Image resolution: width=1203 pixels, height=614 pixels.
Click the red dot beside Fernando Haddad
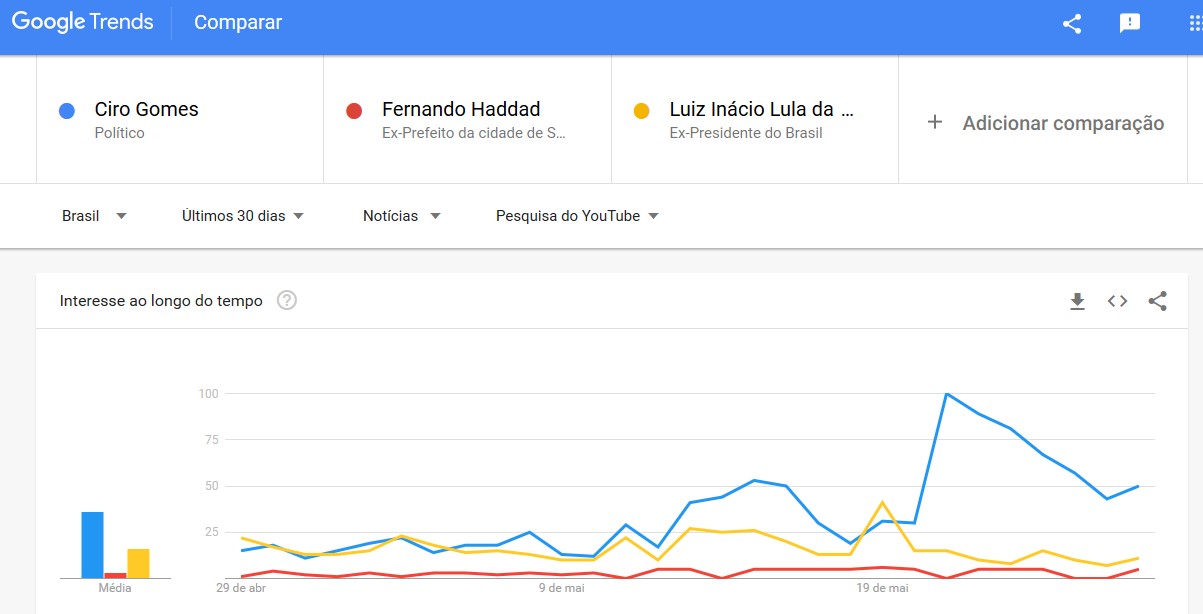(x=353, y=111)
